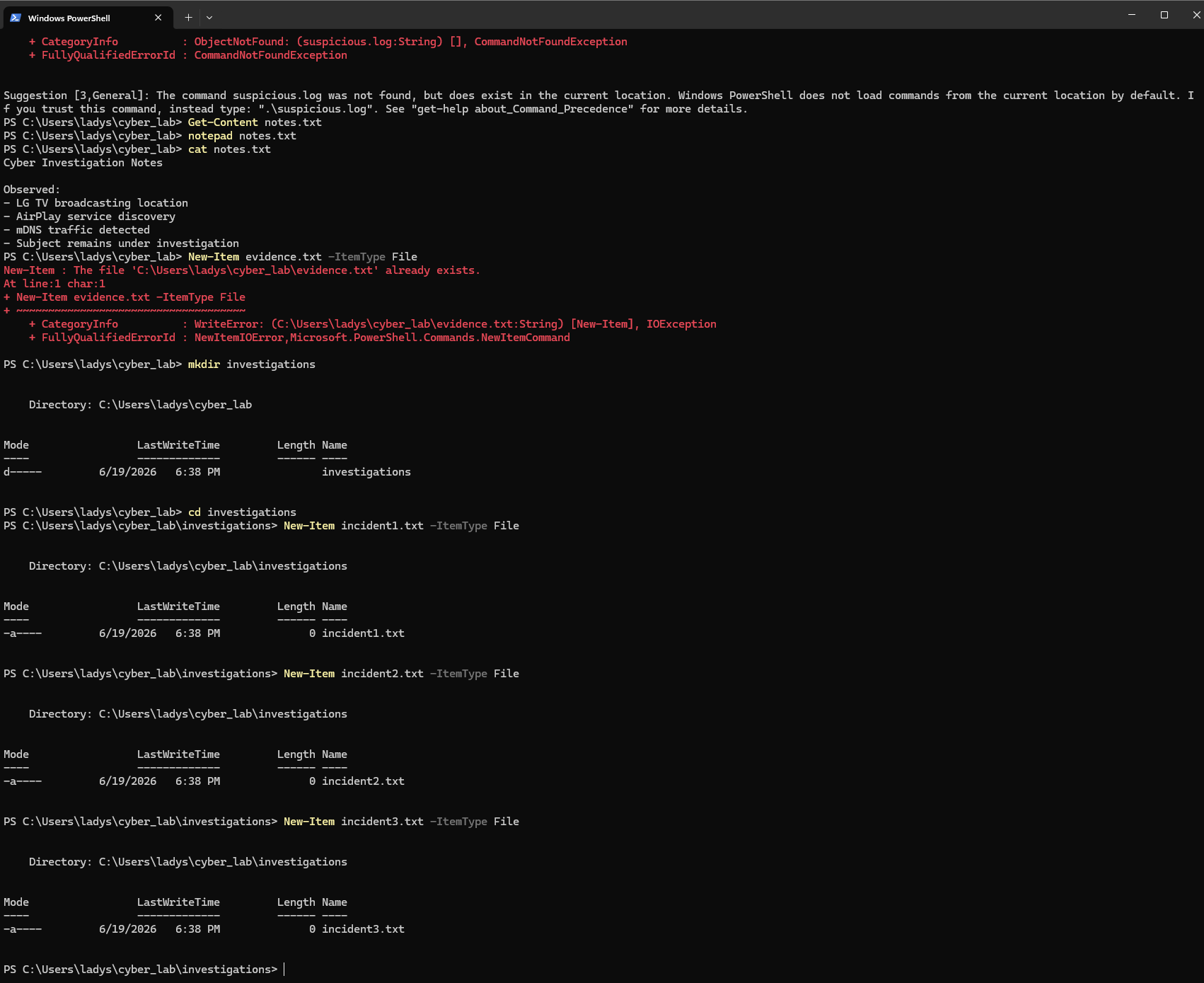Click 'Subject remains under investigation' line

pyautogui.click(x=121, y=243)
